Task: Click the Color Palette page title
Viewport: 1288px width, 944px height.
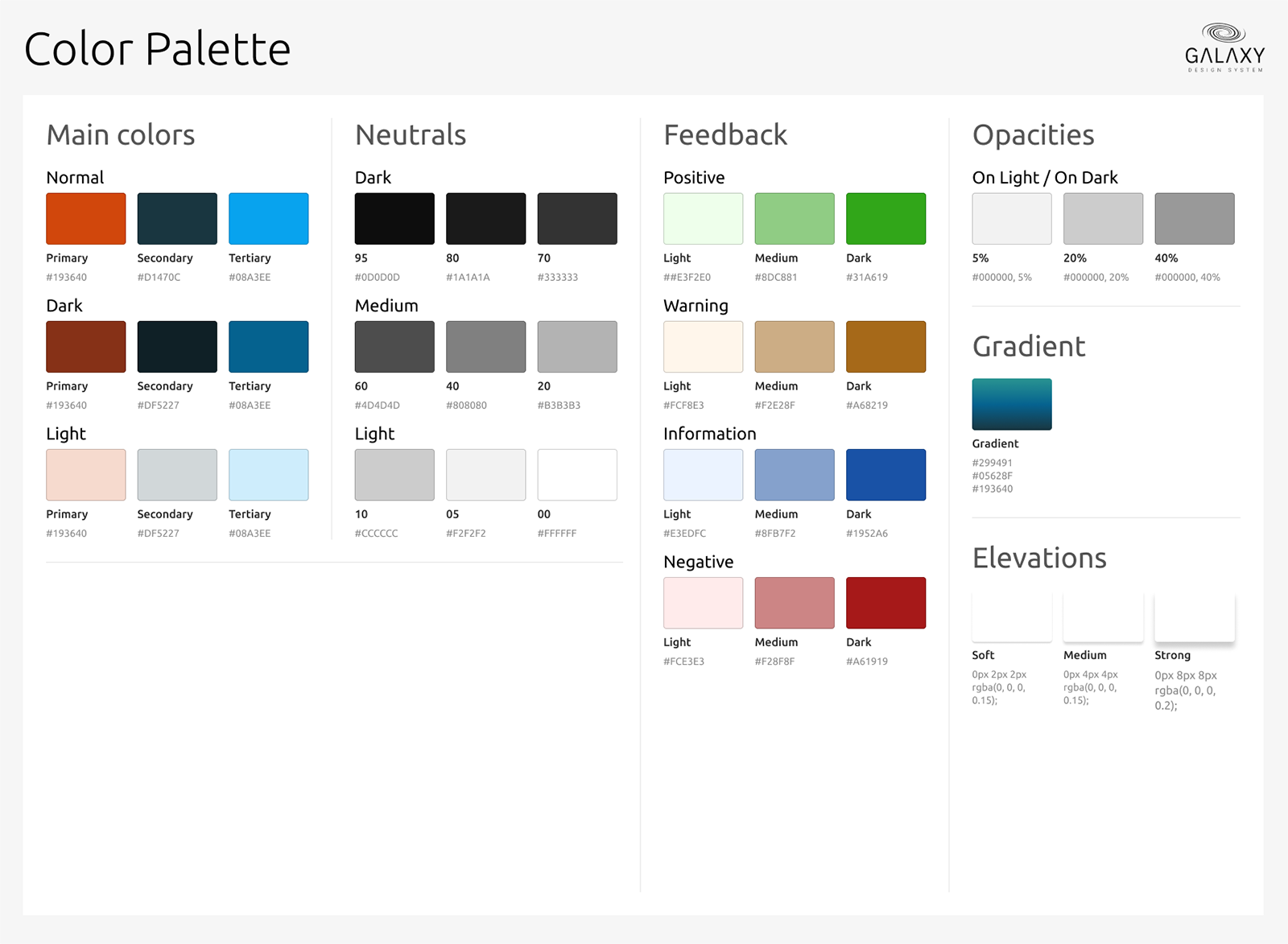Action: click(x=158, y=49)
